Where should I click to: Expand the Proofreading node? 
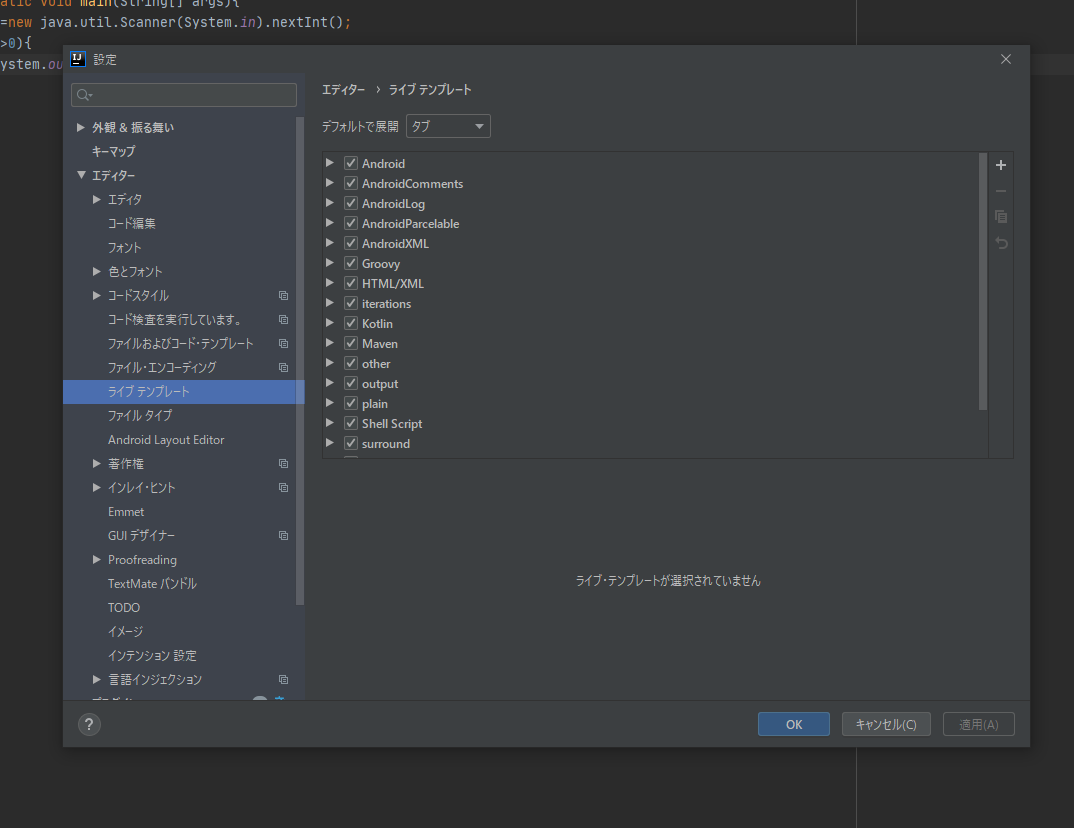click(97, 560)
